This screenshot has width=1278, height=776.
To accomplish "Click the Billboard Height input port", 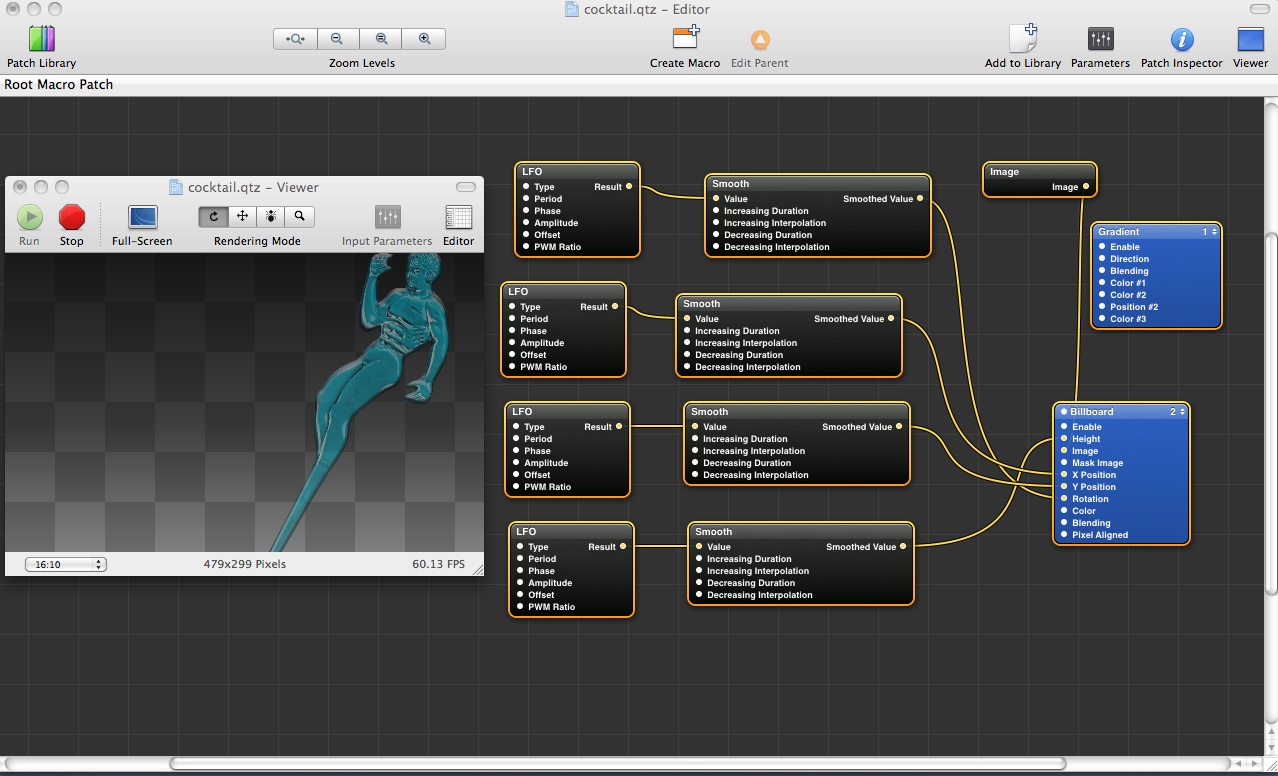I will pos(1064,439).
